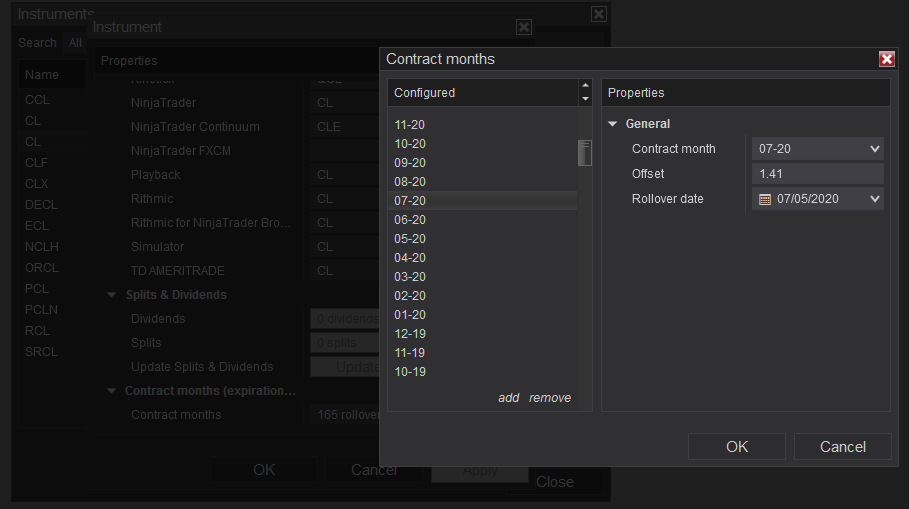Click the Configured list scrollbar thumb
The width and height of the screenshot is (909, 509).
click(x=585, y=153)
